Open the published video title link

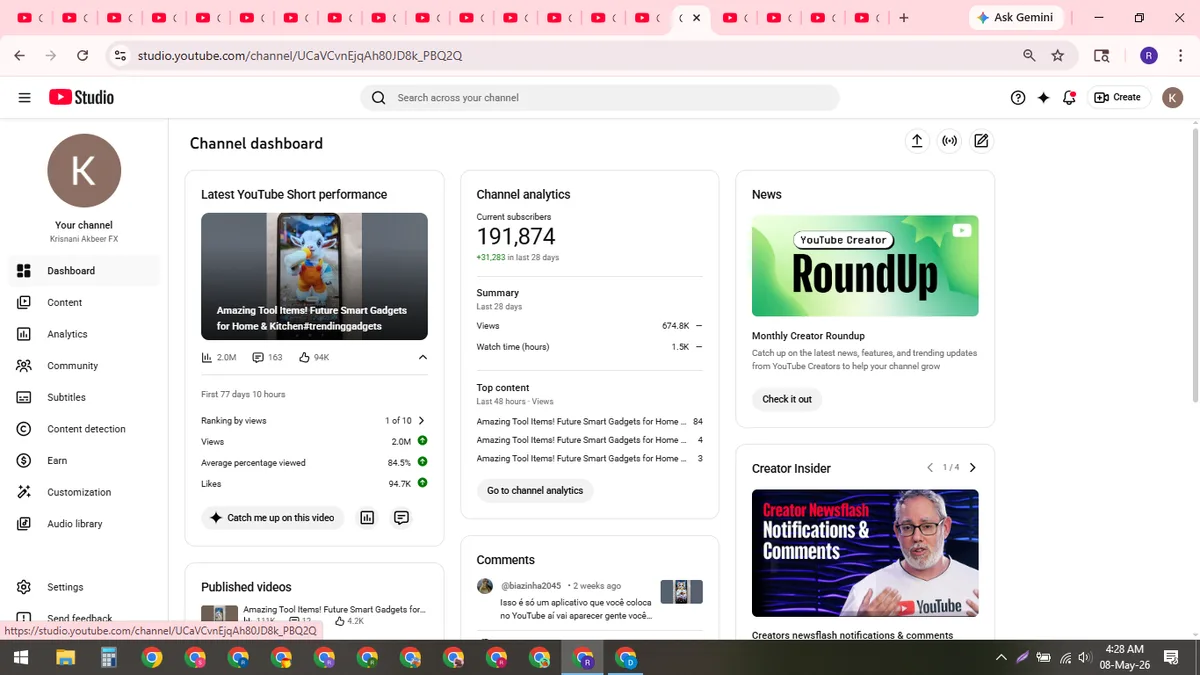334,609
